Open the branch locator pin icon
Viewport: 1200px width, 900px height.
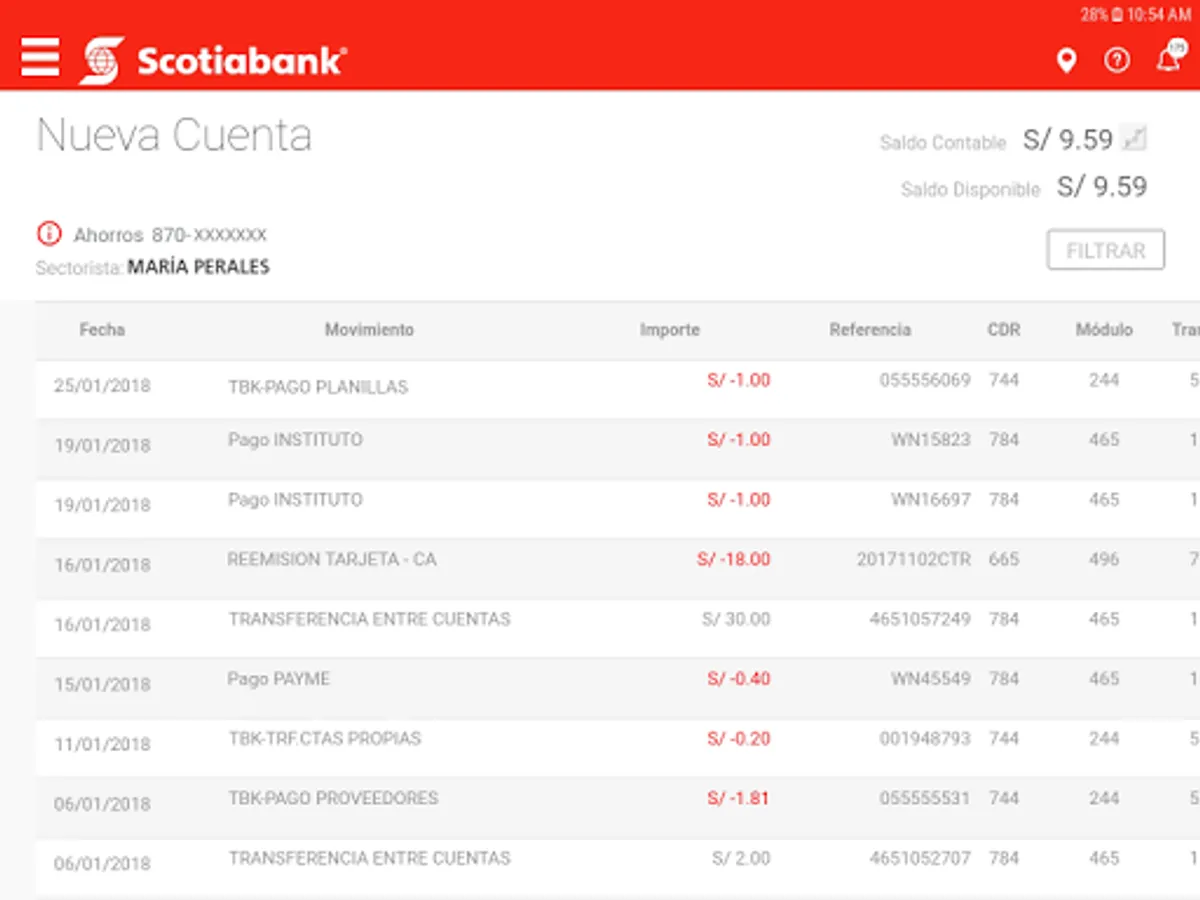(1067, 61)
